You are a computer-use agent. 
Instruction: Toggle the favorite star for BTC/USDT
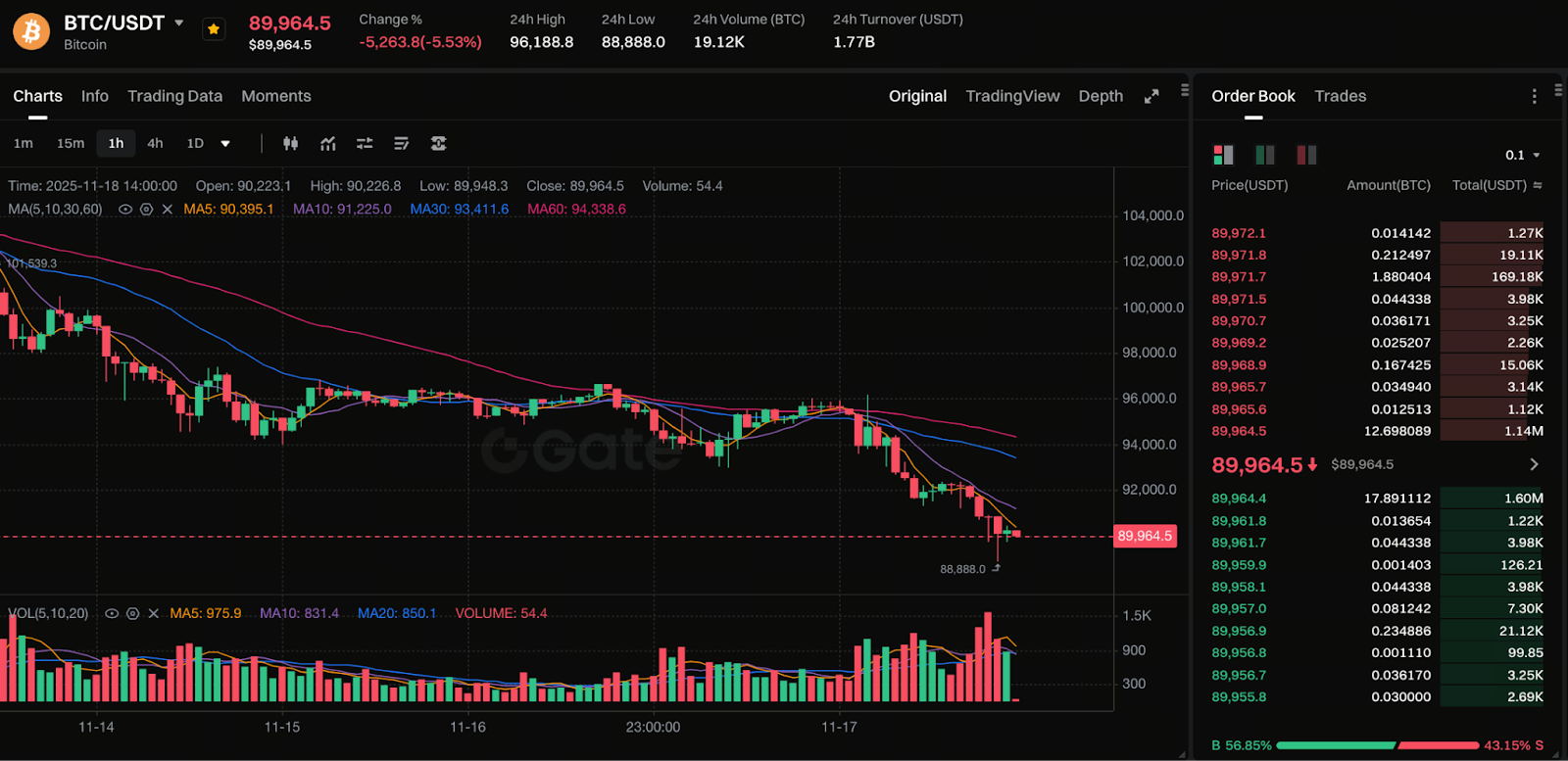(214, 29)
